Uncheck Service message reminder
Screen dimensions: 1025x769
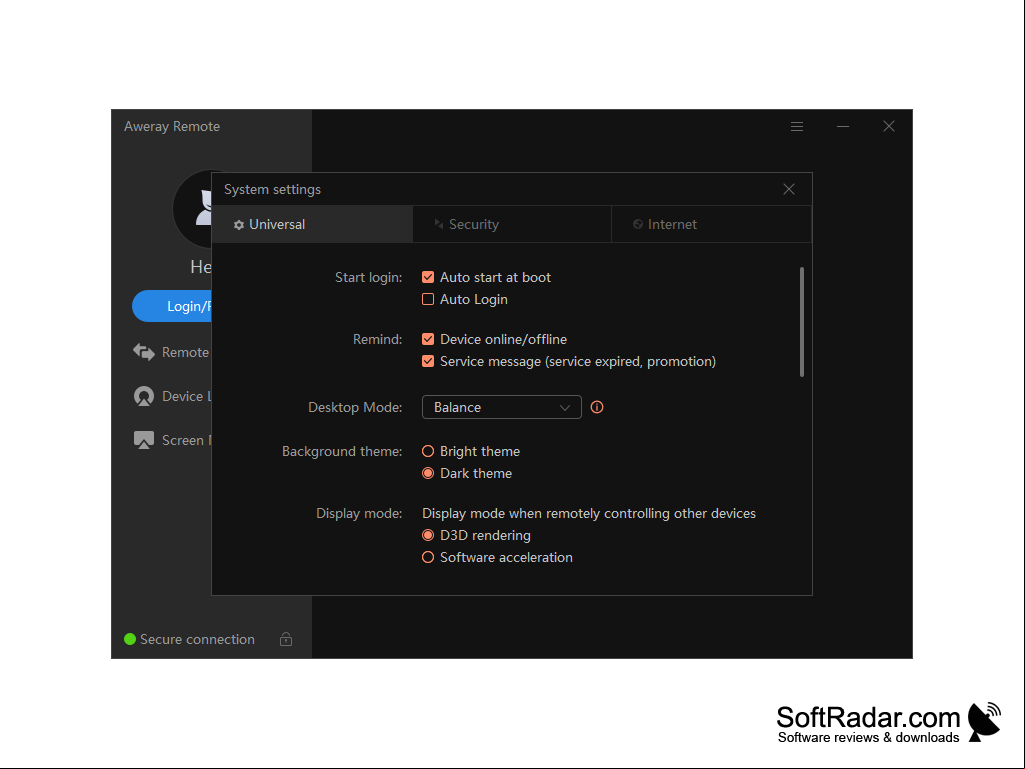428,362
